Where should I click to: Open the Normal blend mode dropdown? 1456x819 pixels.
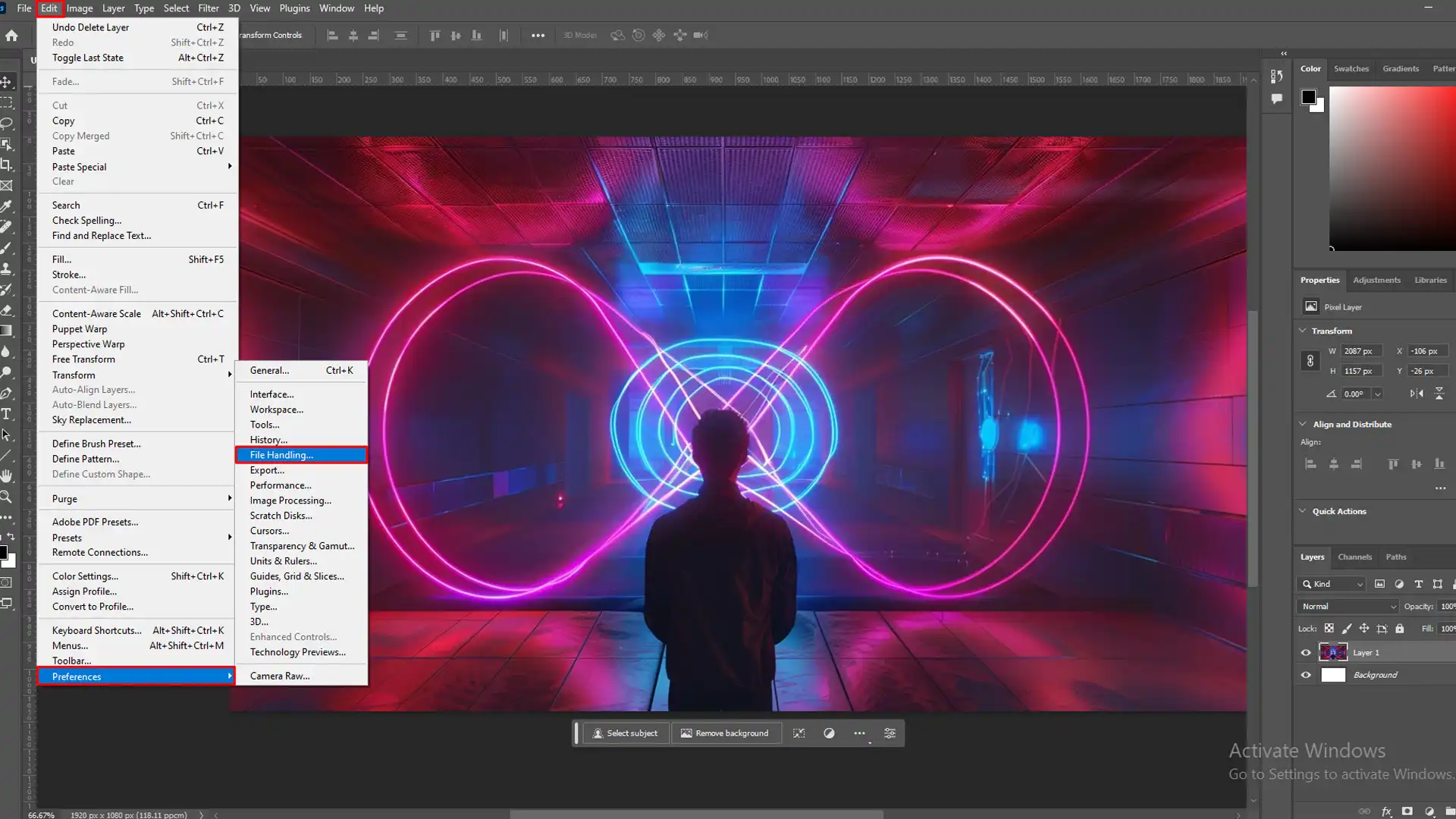click(1348, 607)
